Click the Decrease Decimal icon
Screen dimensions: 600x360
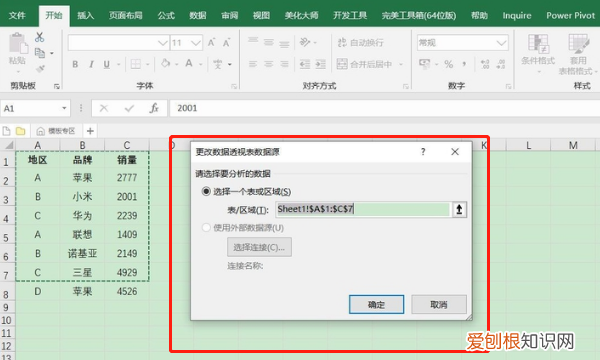[501, 64]
